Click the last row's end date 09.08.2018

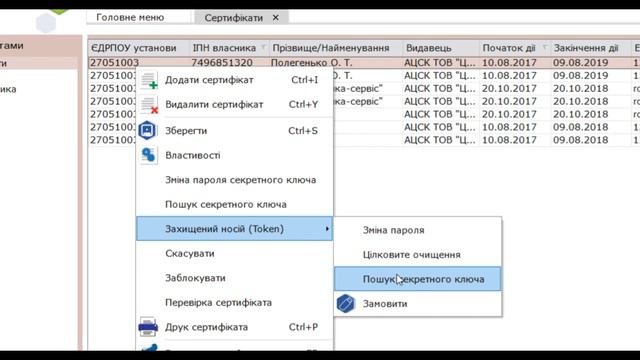pyautogui.click(x=581, y=140)
